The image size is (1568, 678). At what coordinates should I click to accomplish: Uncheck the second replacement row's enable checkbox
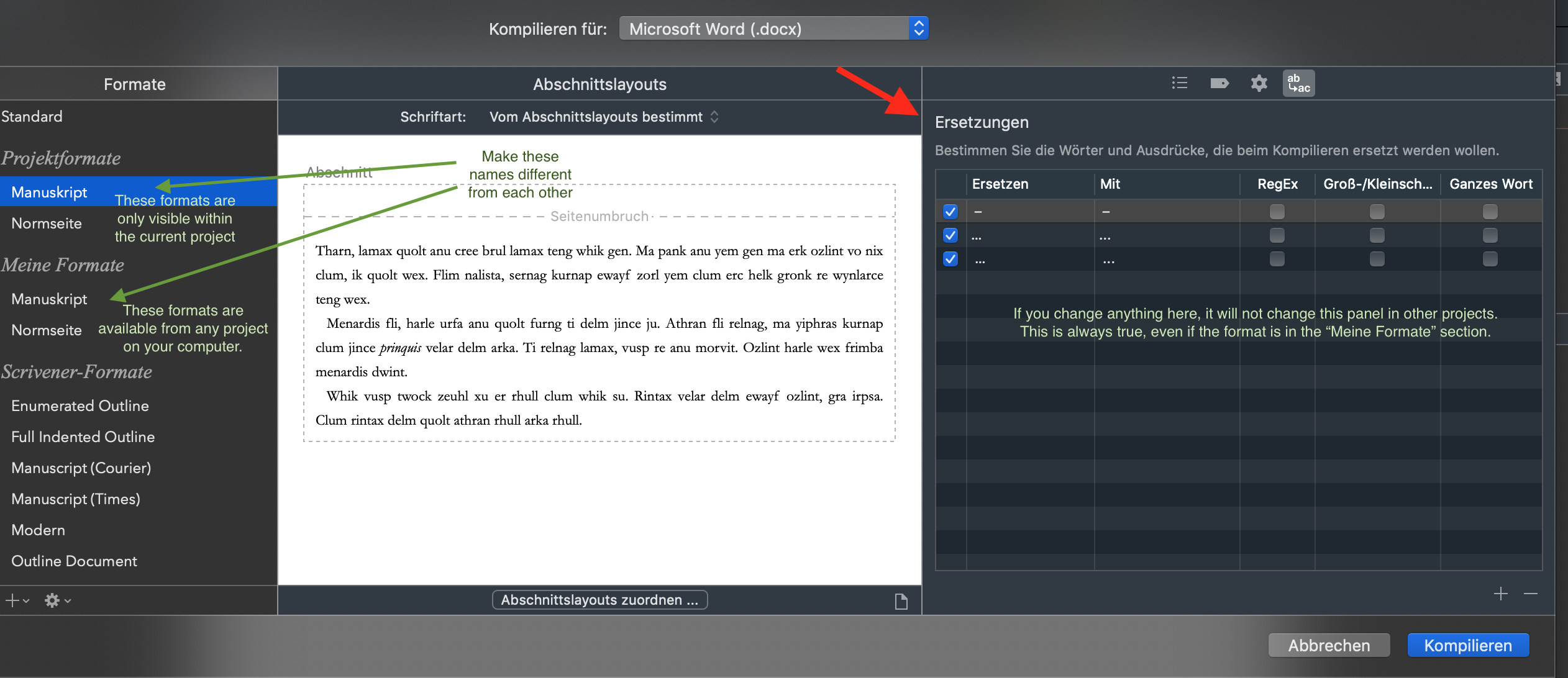(950, 235)
